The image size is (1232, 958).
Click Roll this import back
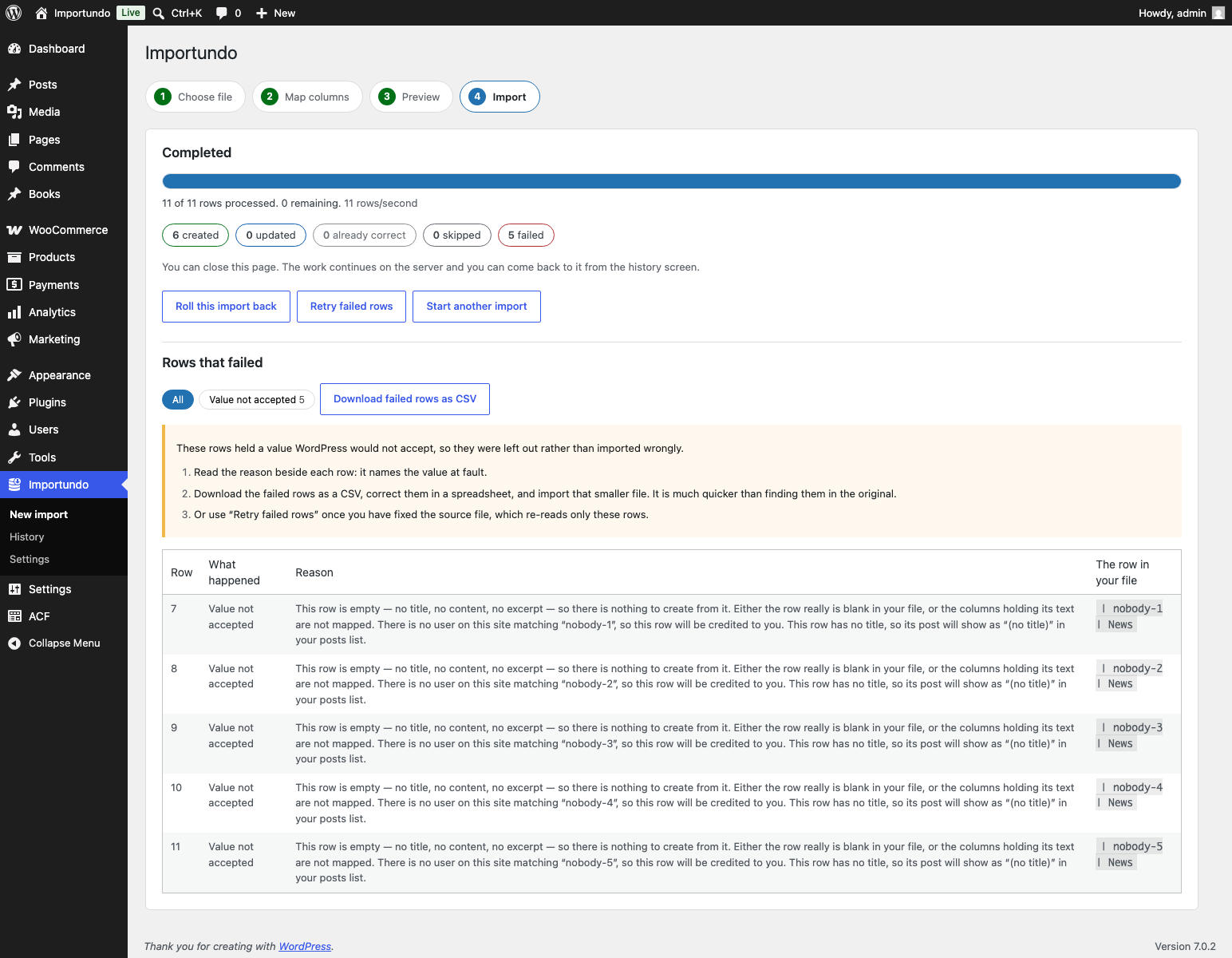pos(226,307)
